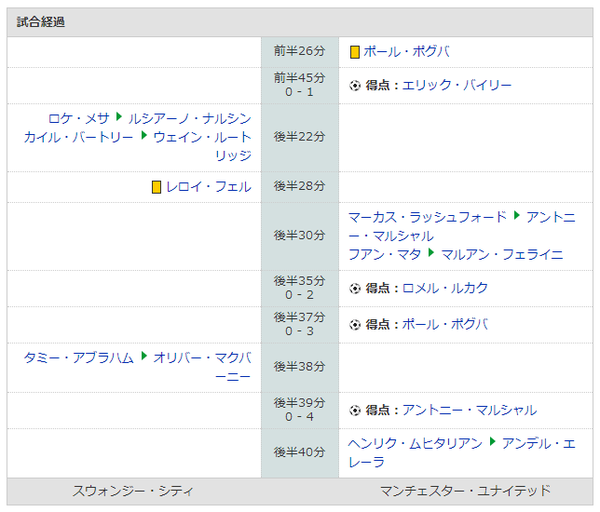The image size is (600, 512).
Task: Open ウェイン・ルートリッジ player link
Action: (x=202, y=146)
